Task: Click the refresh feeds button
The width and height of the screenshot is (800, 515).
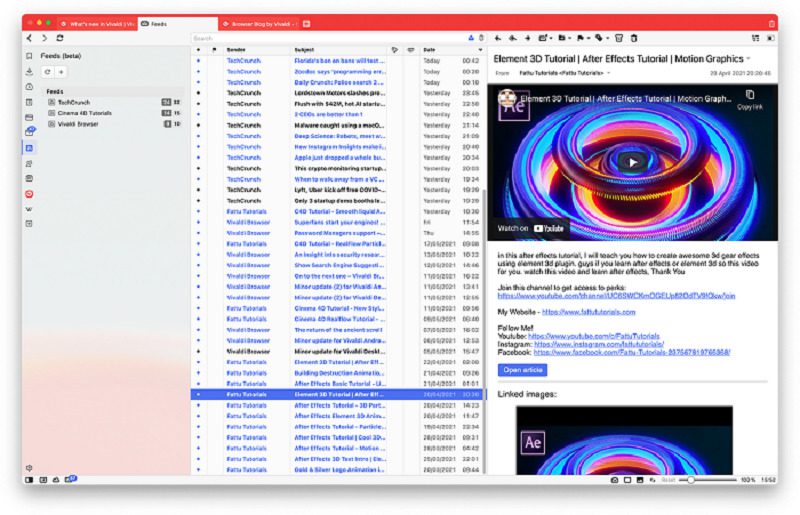Action: click(48, 72)
